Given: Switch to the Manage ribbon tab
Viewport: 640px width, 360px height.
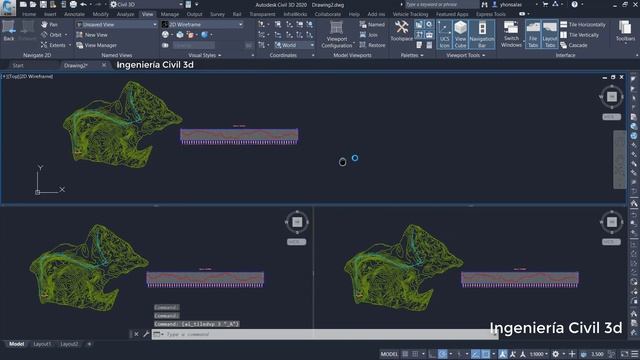Looking at the screenshot, I should pyautogui.click(x=170, y=14).
